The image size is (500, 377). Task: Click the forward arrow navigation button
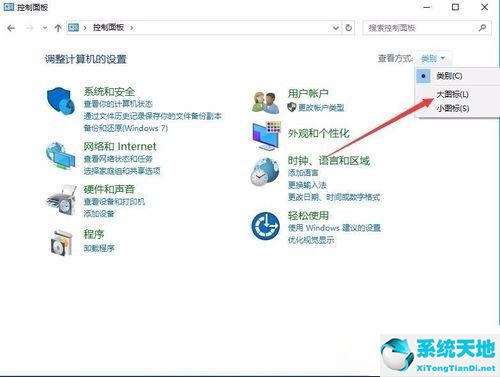pos(30,28)
